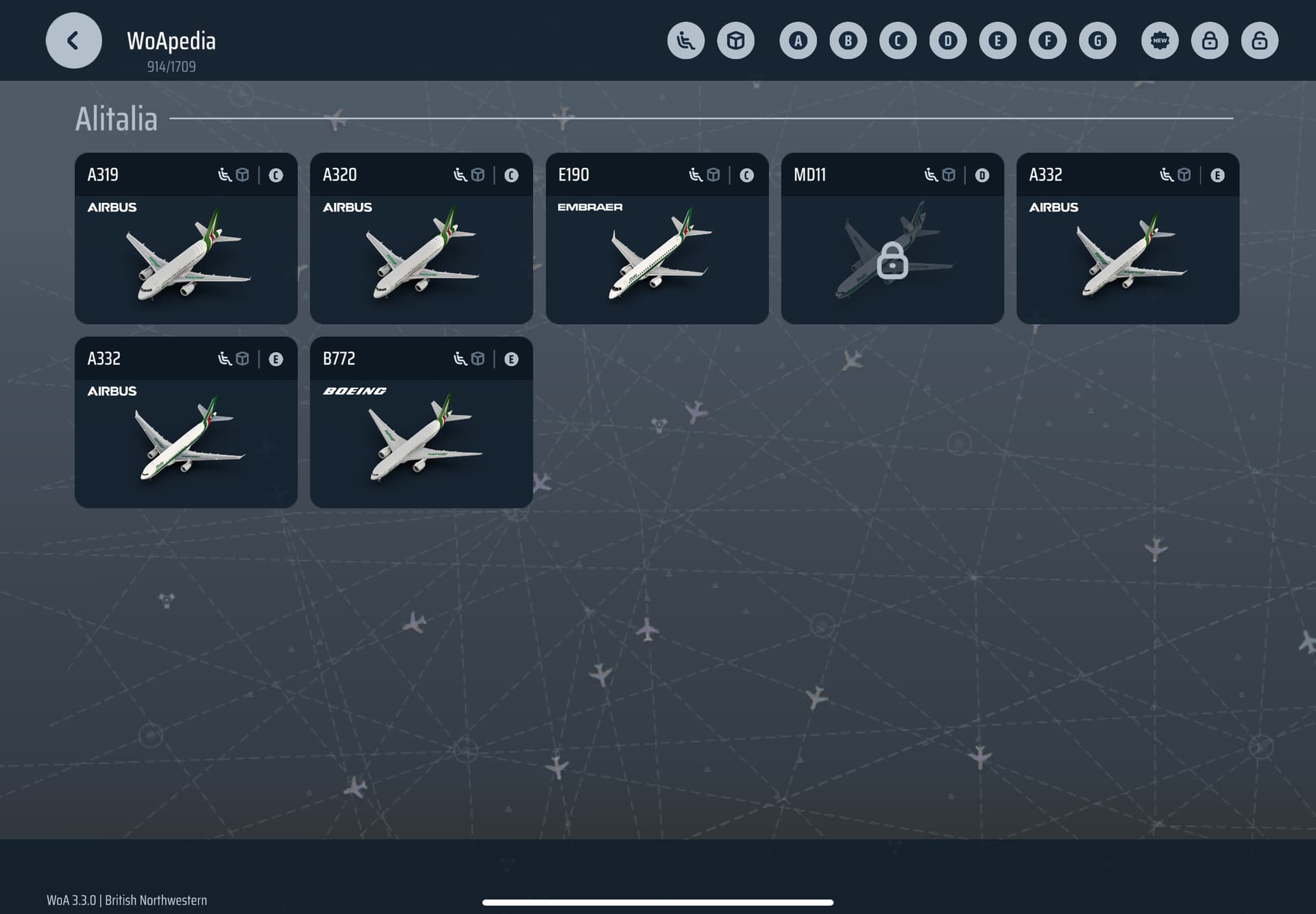Open the Embraer E190 card
Screen dimensions: 1316x914
657,238
